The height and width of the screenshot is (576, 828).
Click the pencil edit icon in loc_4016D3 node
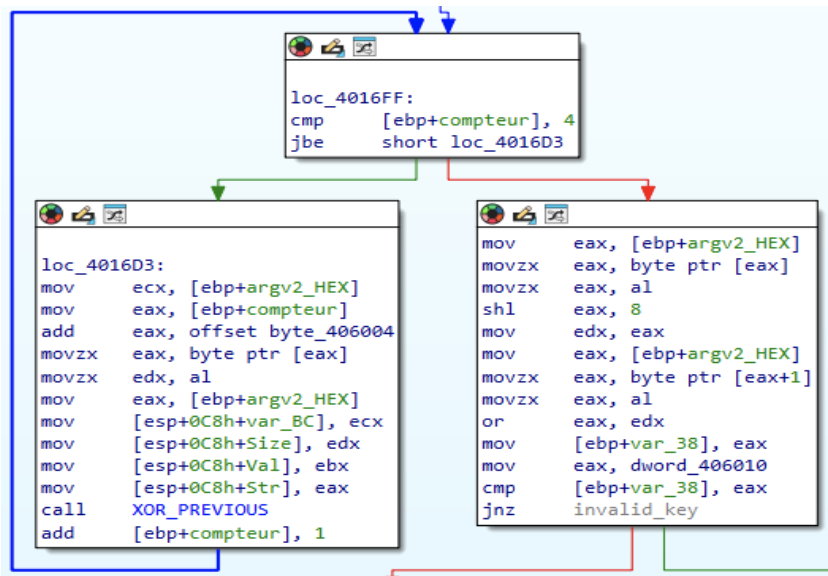pyautogui.click(x=82, y=214)
